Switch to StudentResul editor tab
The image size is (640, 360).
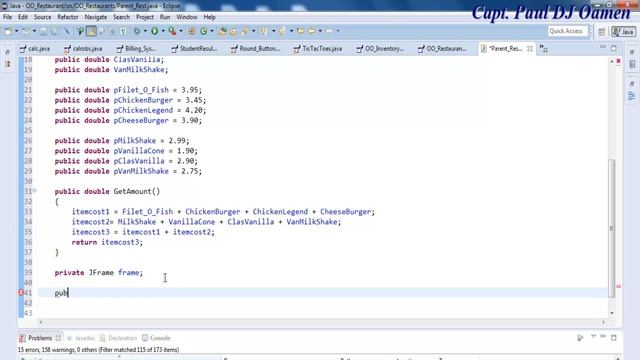195,49
